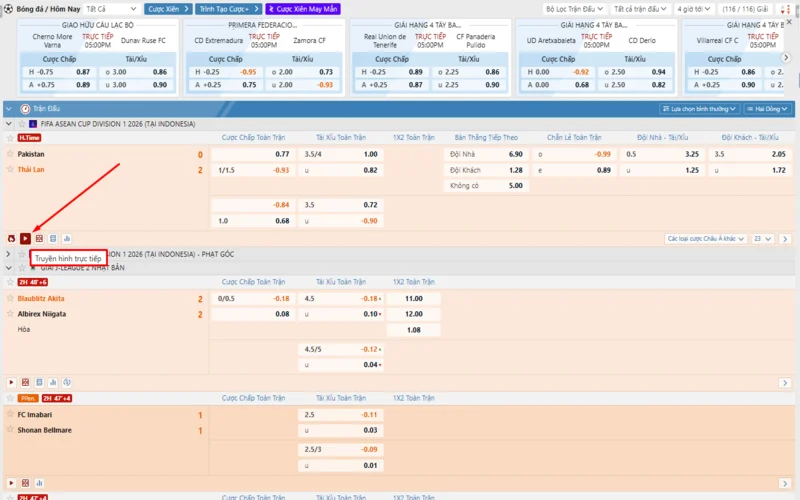Star the Shonan Bellmare team

pyautogui.click(x=10, y=430)
